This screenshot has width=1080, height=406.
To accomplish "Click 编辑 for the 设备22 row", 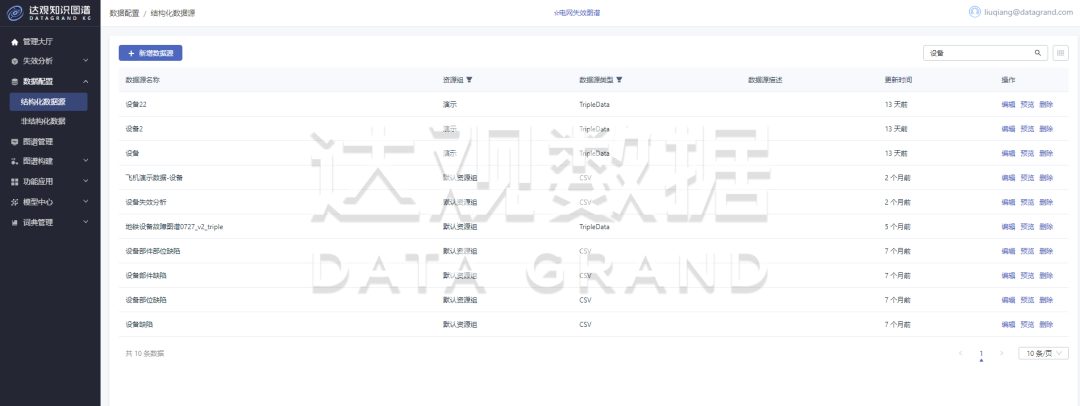I will point(1008,104).
